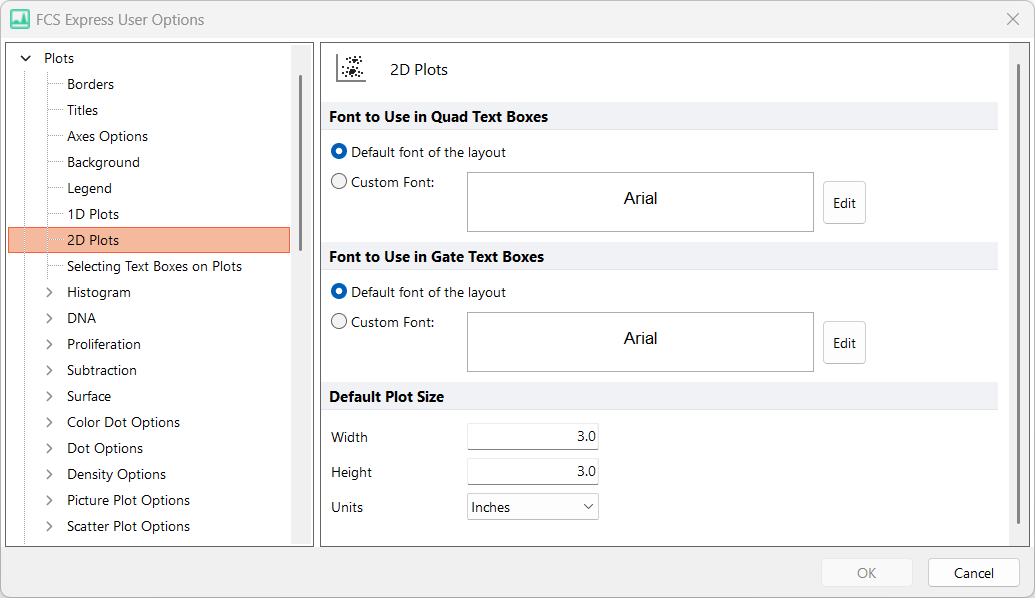1035x598 pixels.
Task: Expand the Proliferation node
Action: (x=50, y=344)
